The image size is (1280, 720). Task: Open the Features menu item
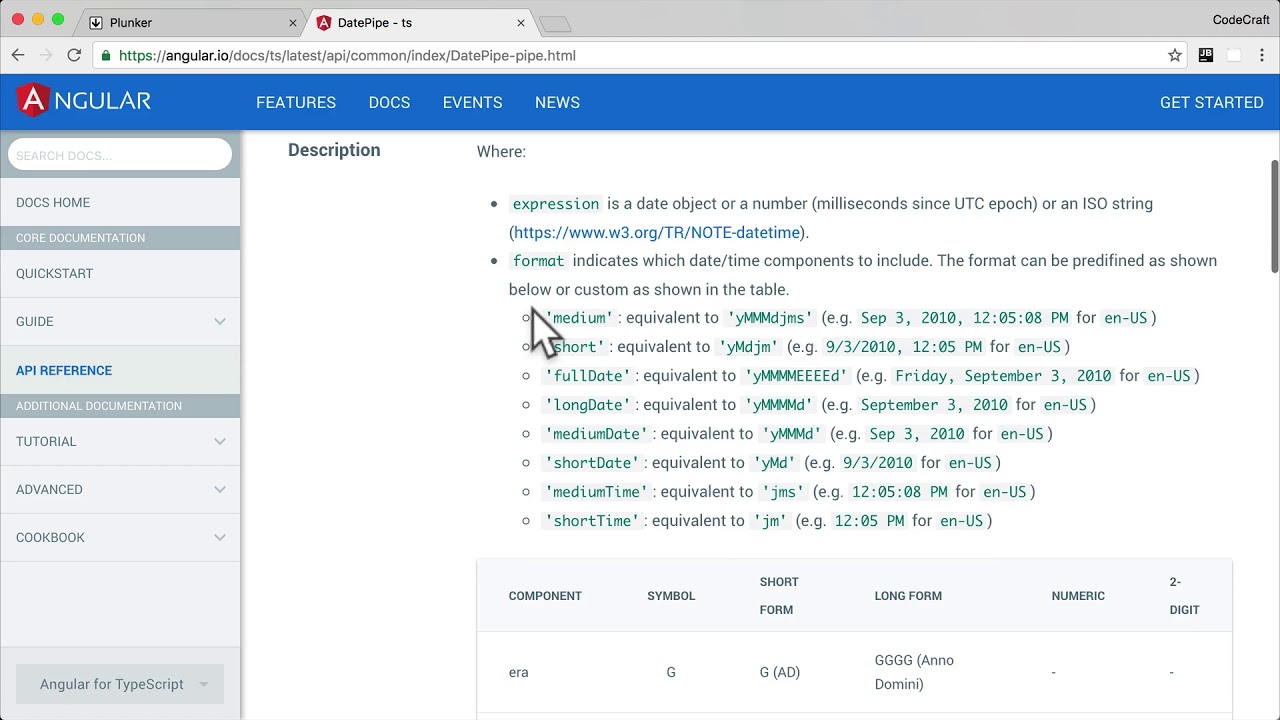[x=296, y=102]
